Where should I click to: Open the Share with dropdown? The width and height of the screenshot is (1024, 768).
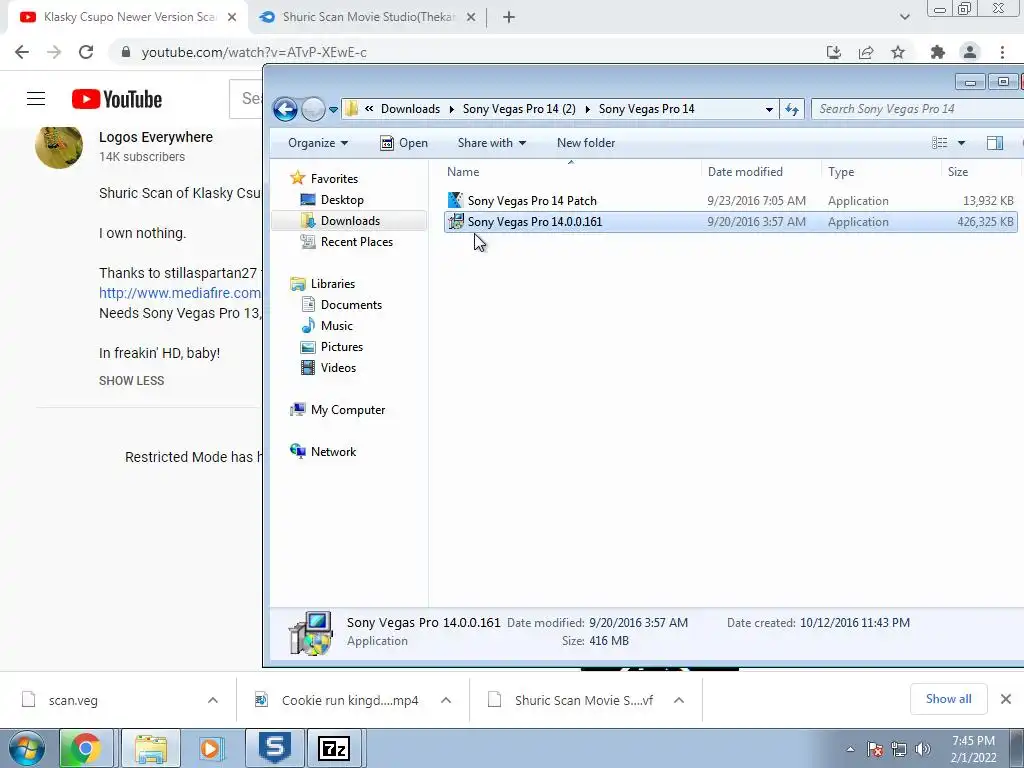[x=491, y=143]
